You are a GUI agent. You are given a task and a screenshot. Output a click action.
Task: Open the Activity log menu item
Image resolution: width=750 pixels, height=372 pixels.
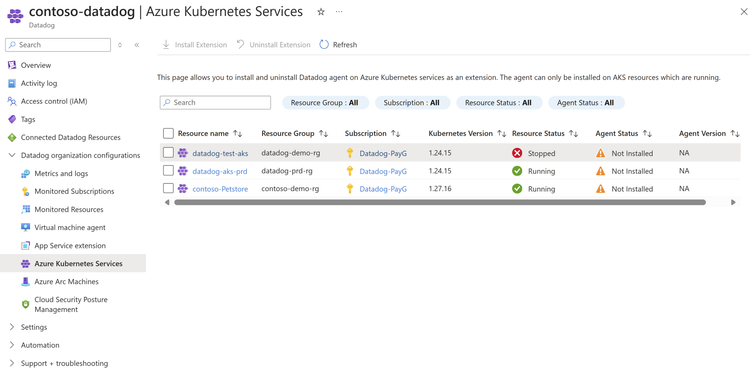39,83
